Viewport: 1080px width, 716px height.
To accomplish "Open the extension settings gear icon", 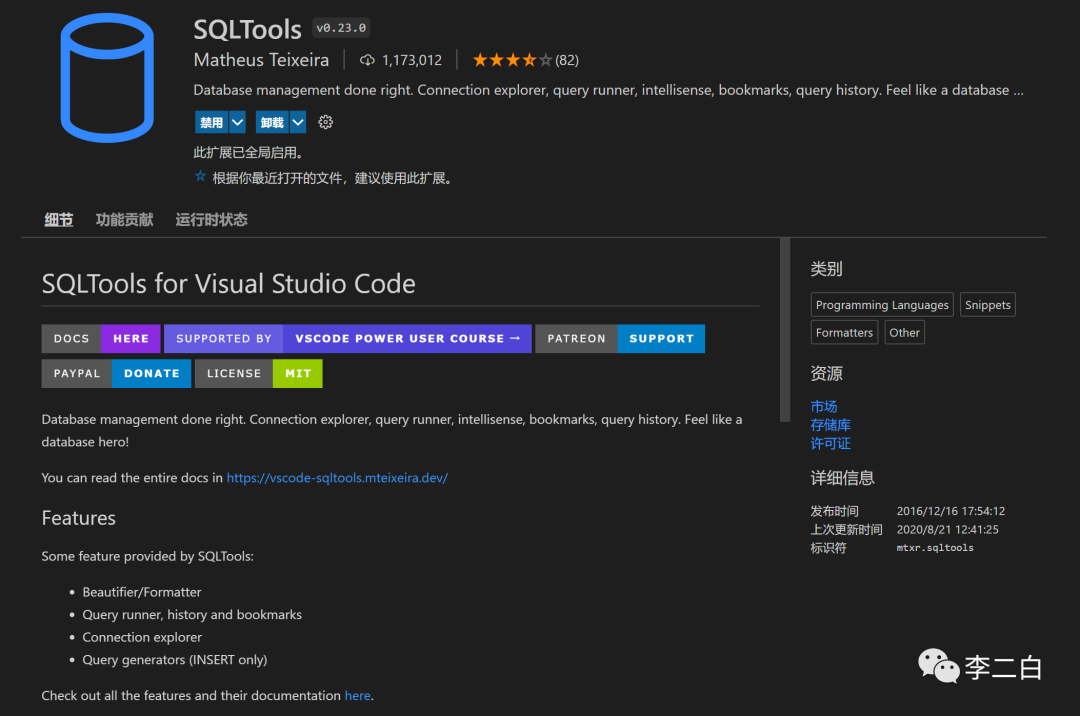I will 325,122.
